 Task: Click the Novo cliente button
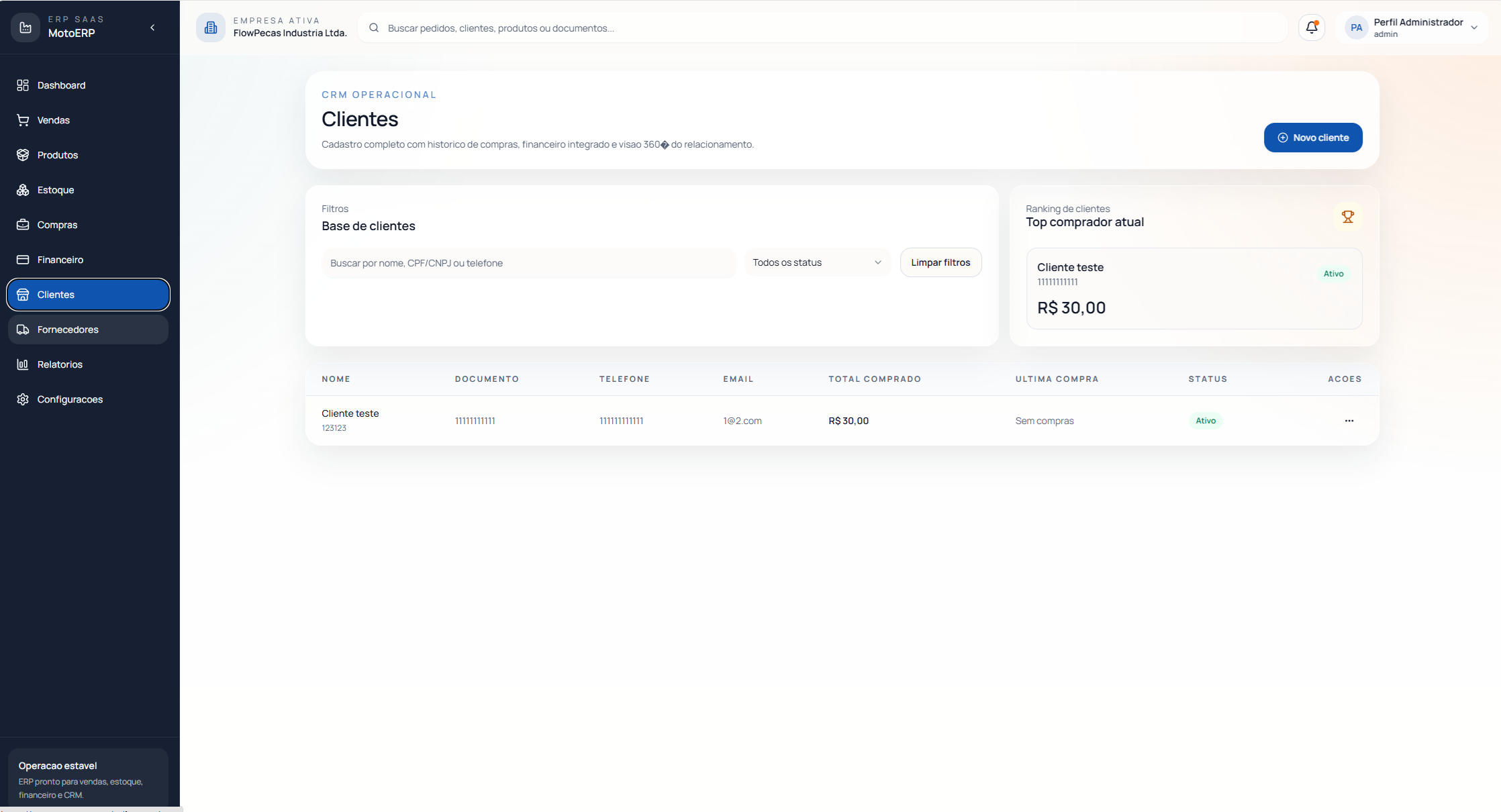point(1312,138)
